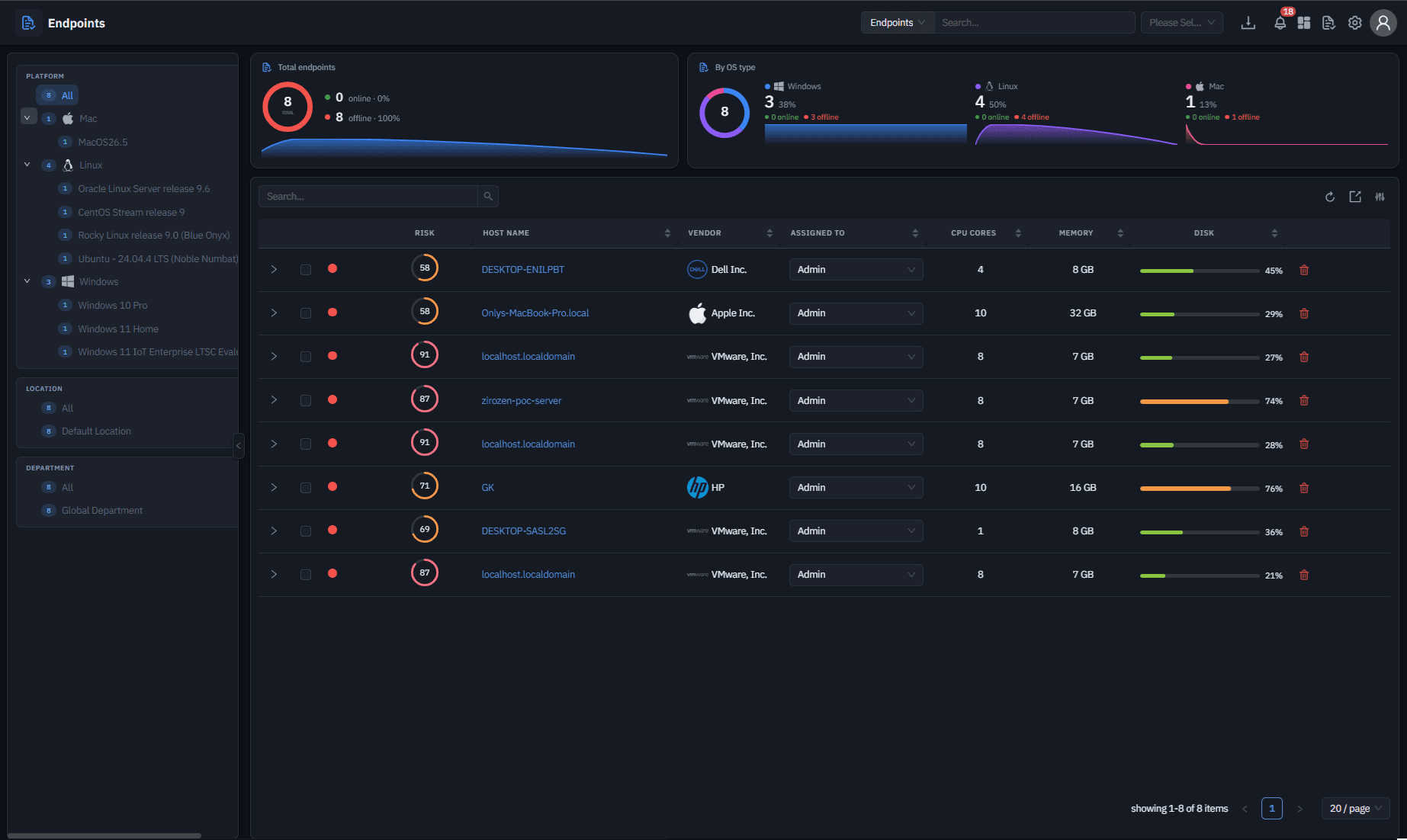The width and height of the screenshot is (1407, 840).
Task: Select MacOS26.5 platform filter
Action: [103, 142]
